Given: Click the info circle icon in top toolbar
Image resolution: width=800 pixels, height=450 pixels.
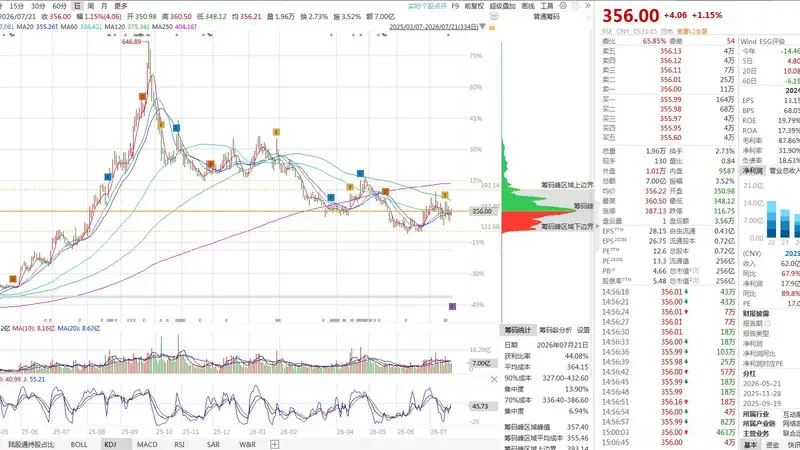Looking at the screenshot, I should [x=576, y=6].
